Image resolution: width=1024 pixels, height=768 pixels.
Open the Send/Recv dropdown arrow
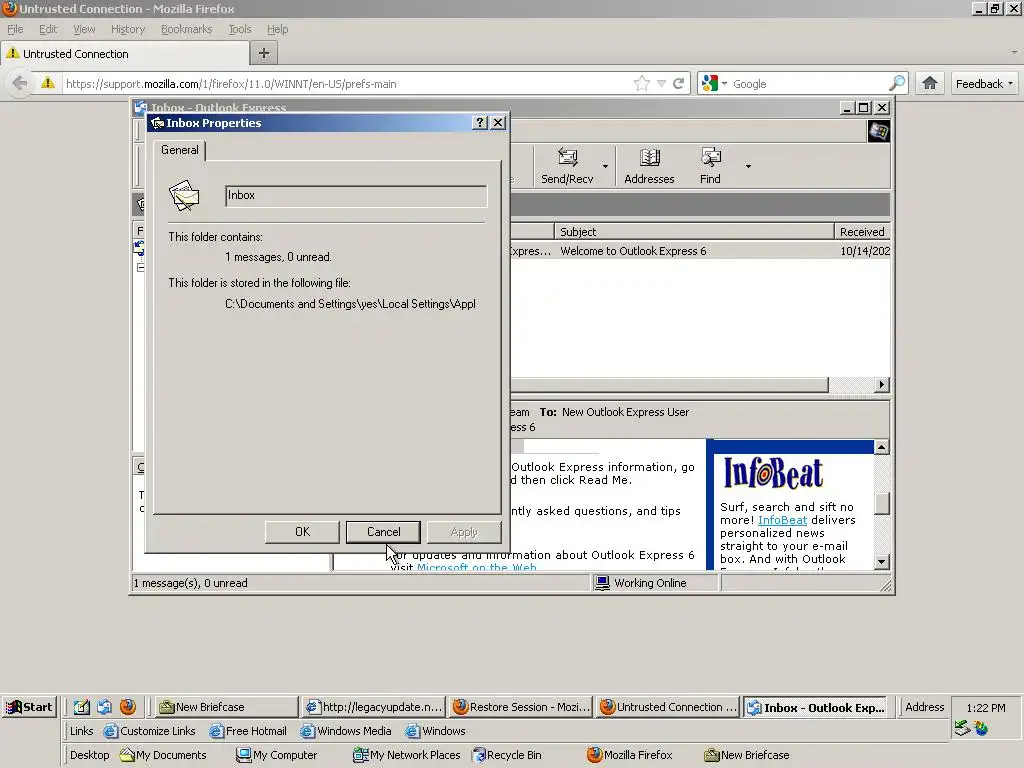pos(605,167)
